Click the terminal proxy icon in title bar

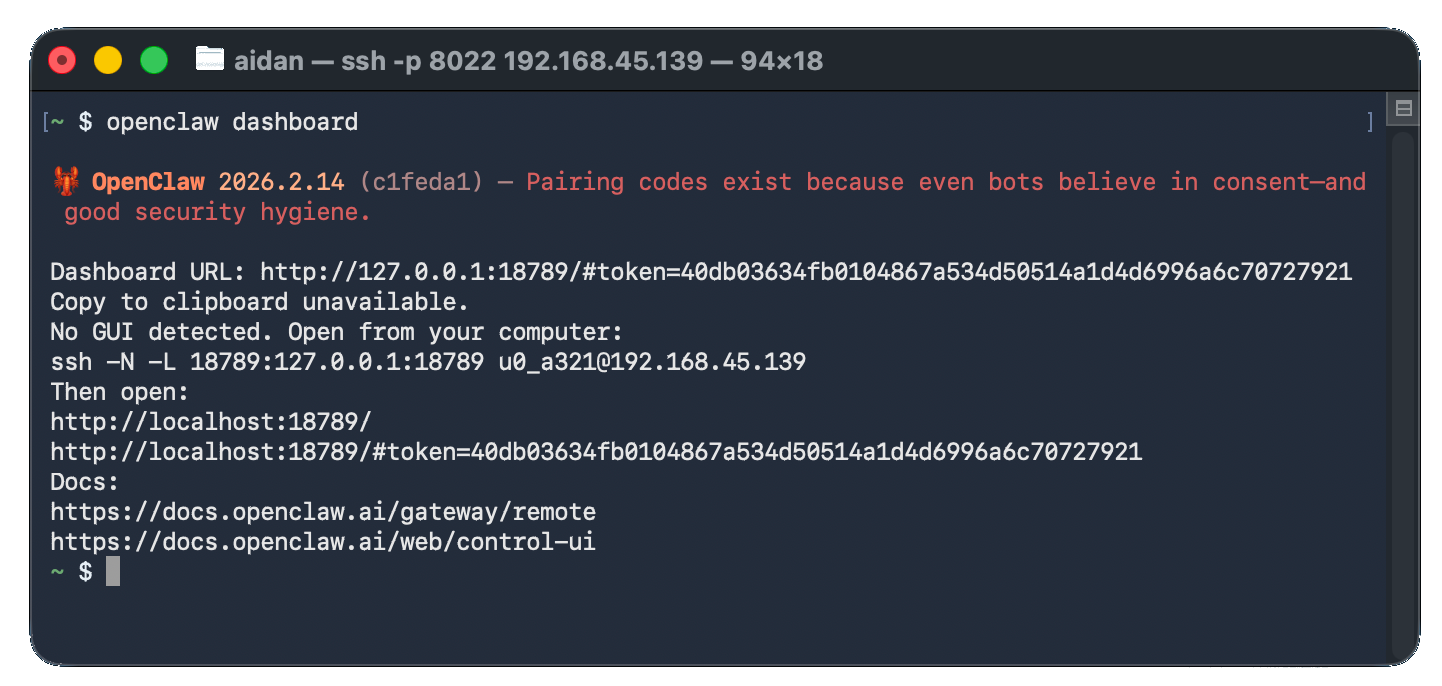(209, 59)
